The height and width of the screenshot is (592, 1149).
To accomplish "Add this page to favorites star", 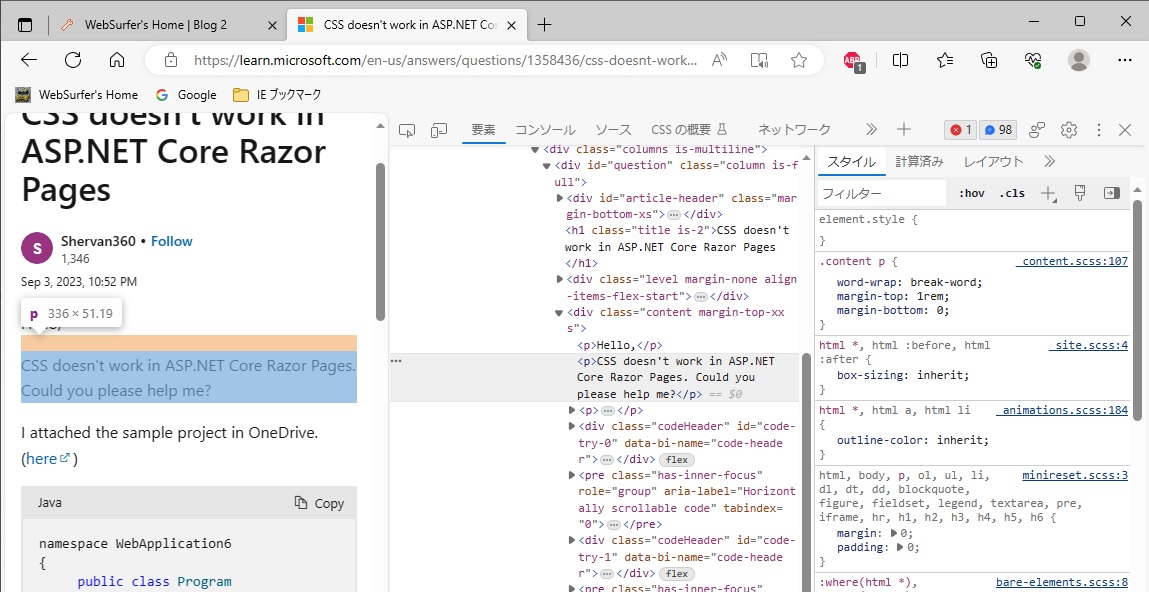I will [799, 60].
